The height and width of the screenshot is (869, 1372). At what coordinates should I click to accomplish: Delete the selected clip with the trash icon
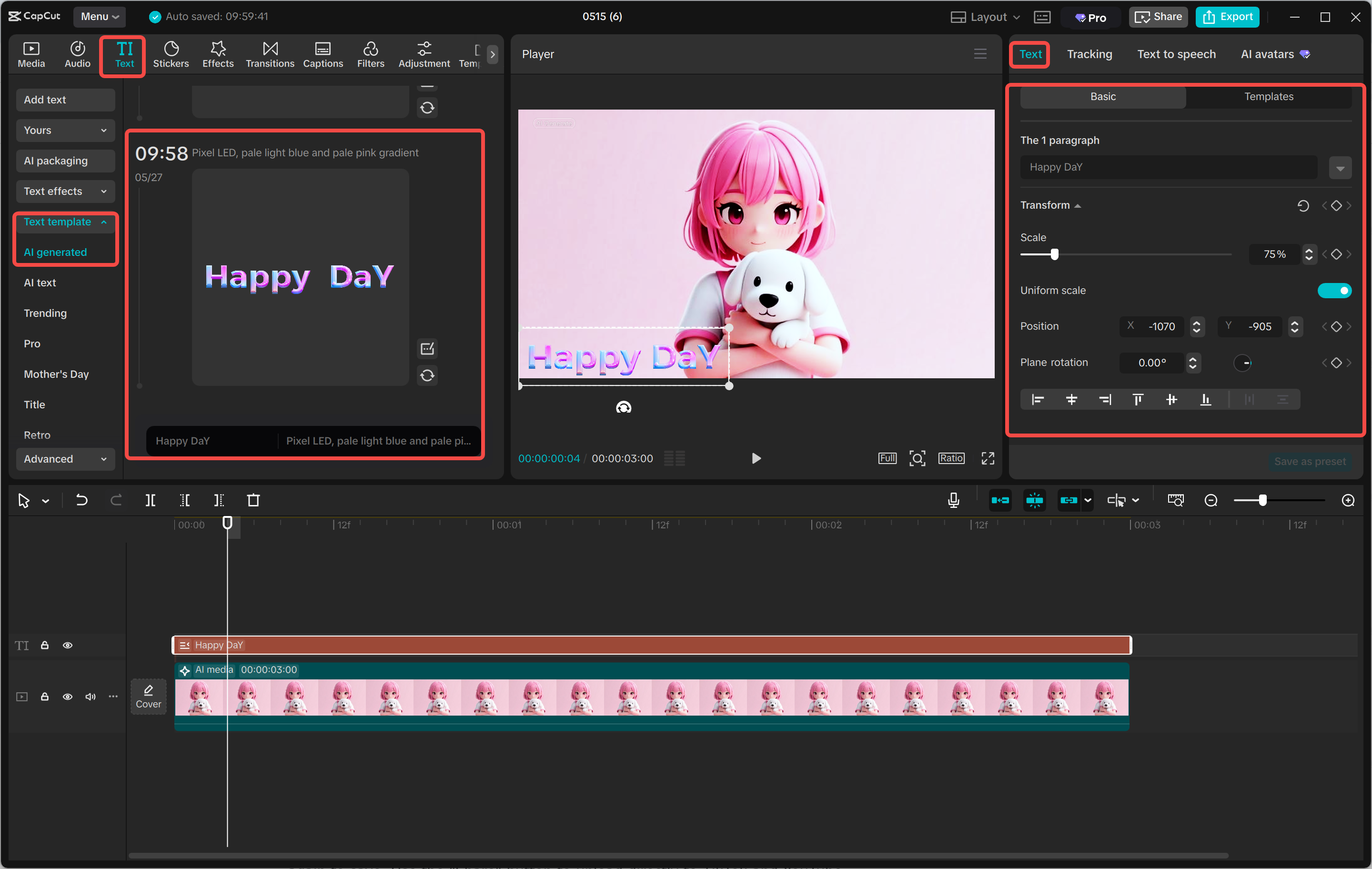point(253,500)
